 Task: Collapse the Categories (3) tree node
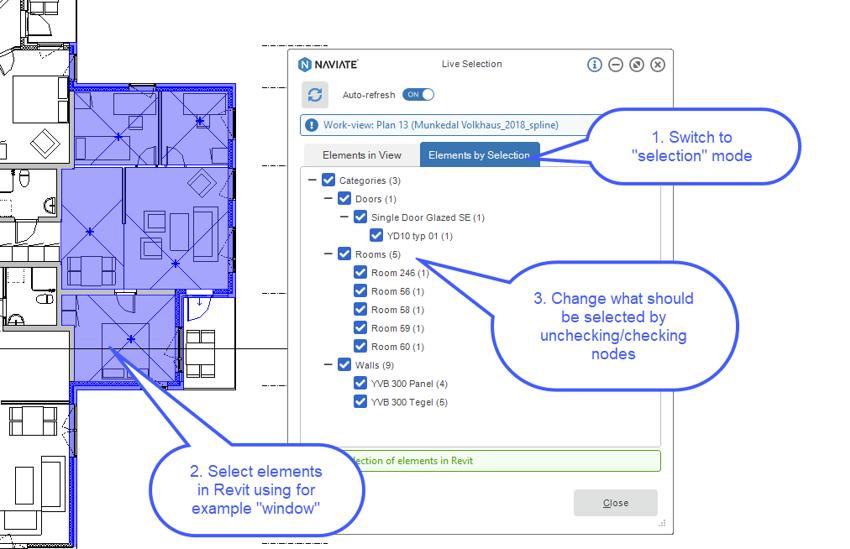[x=312, y=179]
